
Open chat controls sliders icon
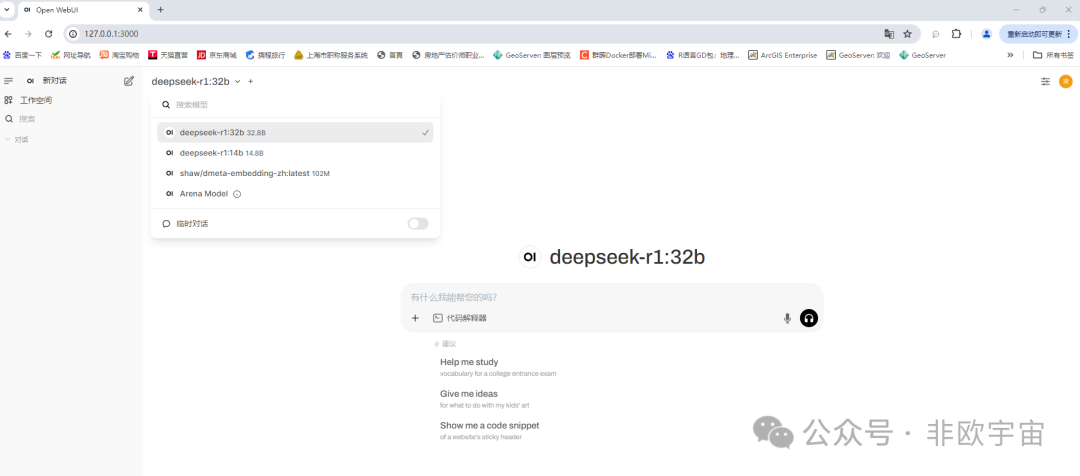point(1045,81)
